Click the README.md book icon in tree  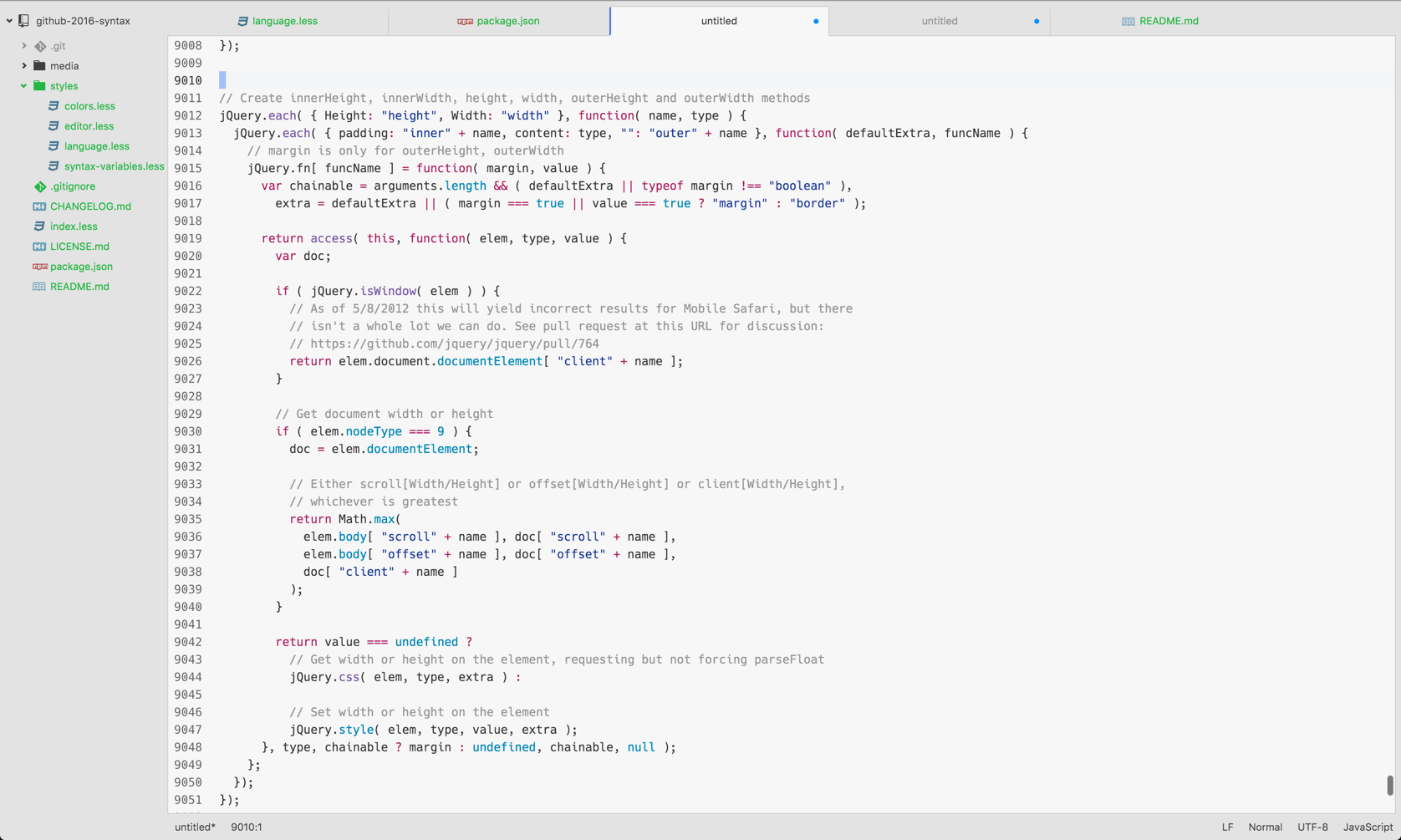pyautogui.click(x=39, y=287)
